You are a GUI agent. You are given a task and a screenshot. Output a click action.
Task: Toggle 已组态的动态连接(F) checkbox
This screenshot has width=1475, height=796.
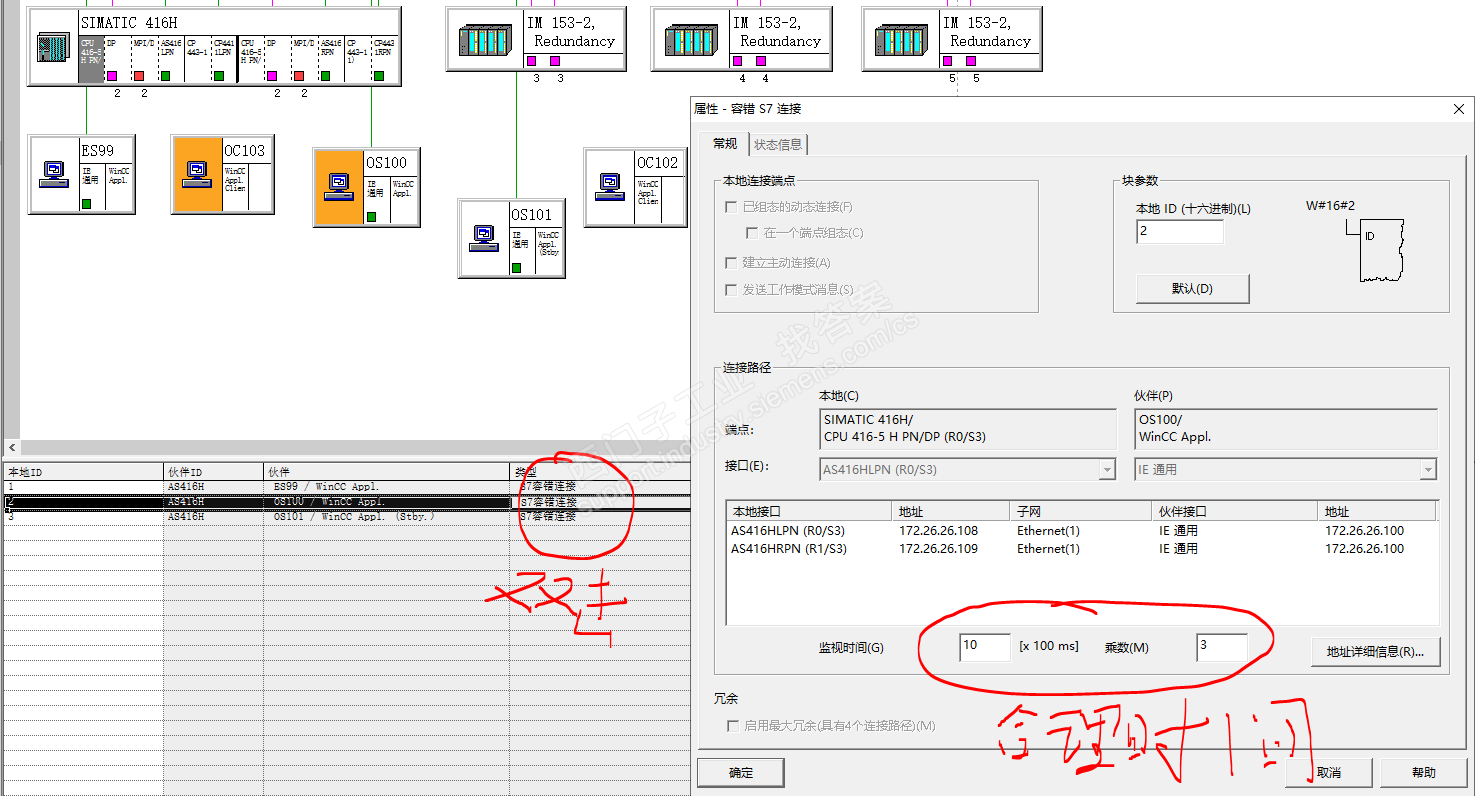[732, 207]
